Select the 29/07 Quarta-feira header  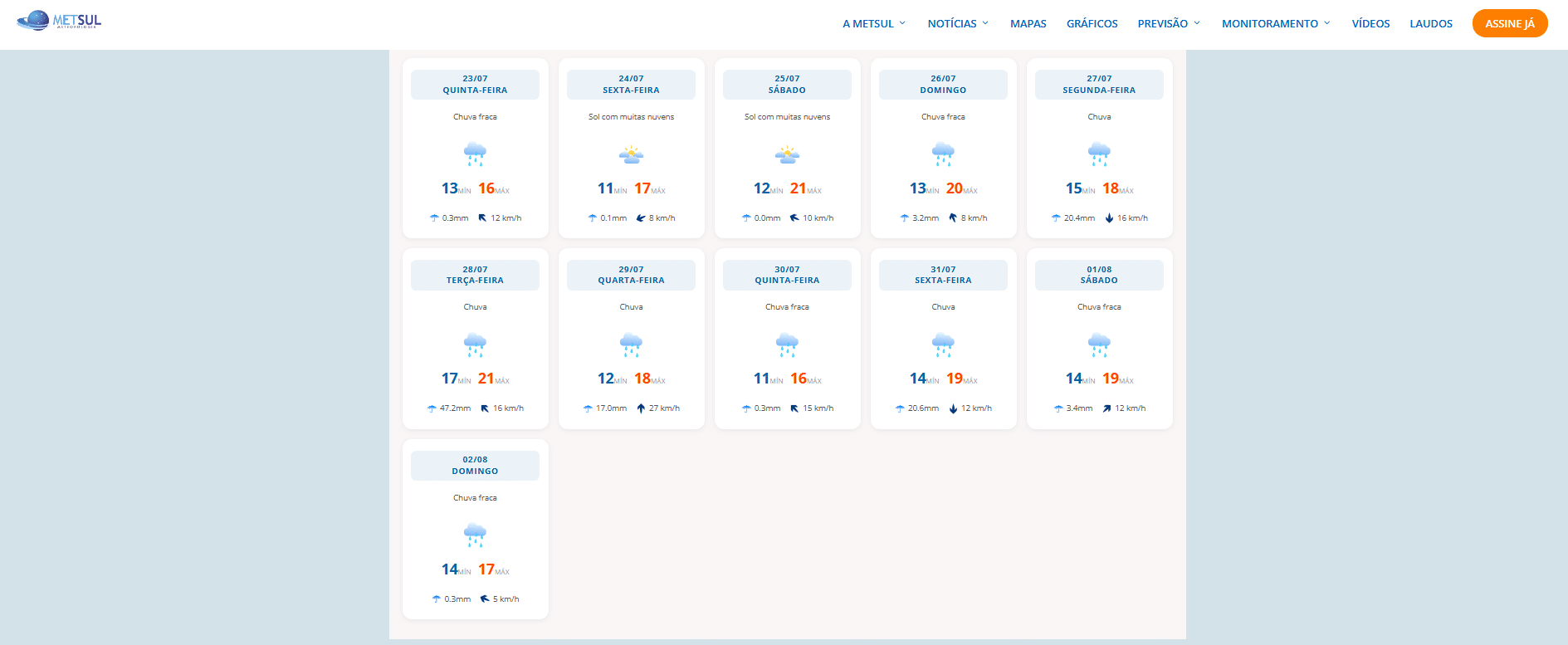point(631,275)
